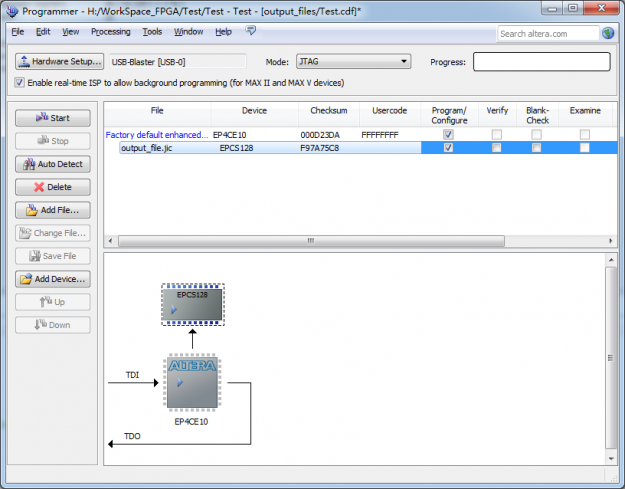Open Add File dialog
The height and width of the screenshot is (489, 625).
(x=53, y=210)
